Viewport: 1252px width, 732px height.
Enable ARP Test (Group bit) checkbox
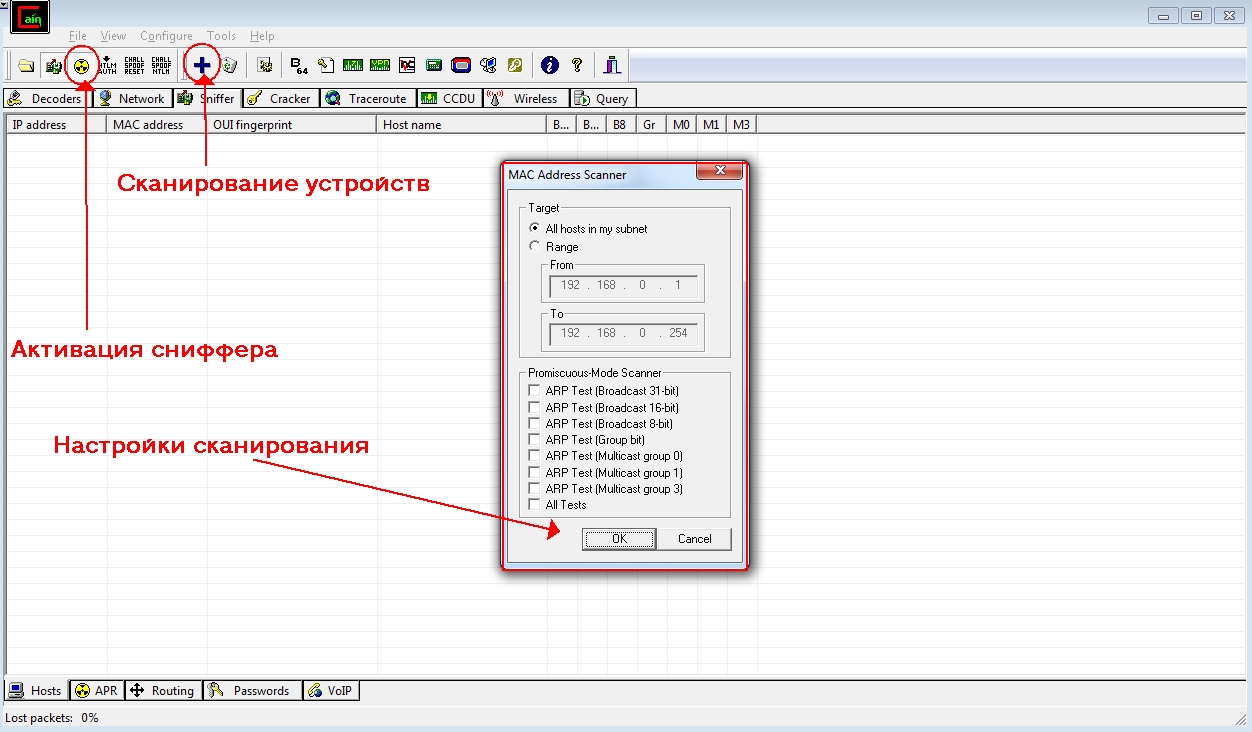pos(535,440)
